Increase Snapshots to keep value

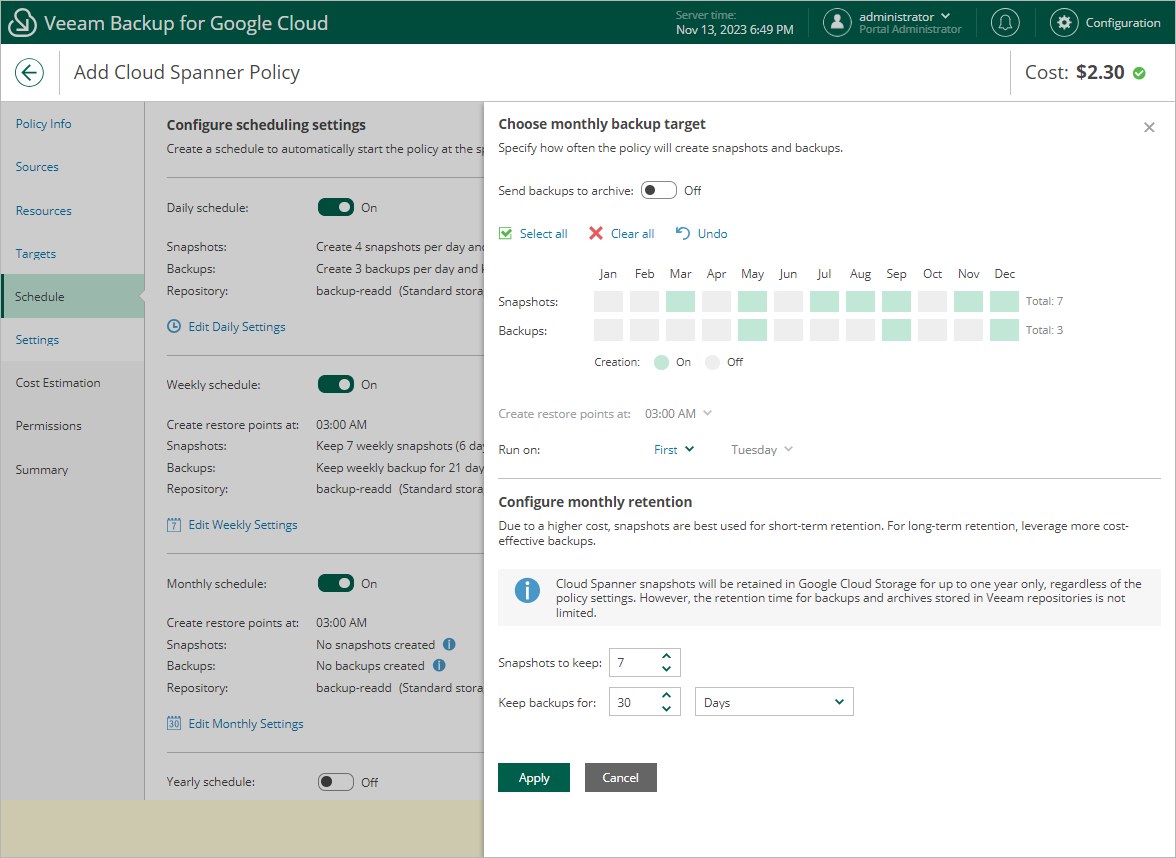(666, 656)
